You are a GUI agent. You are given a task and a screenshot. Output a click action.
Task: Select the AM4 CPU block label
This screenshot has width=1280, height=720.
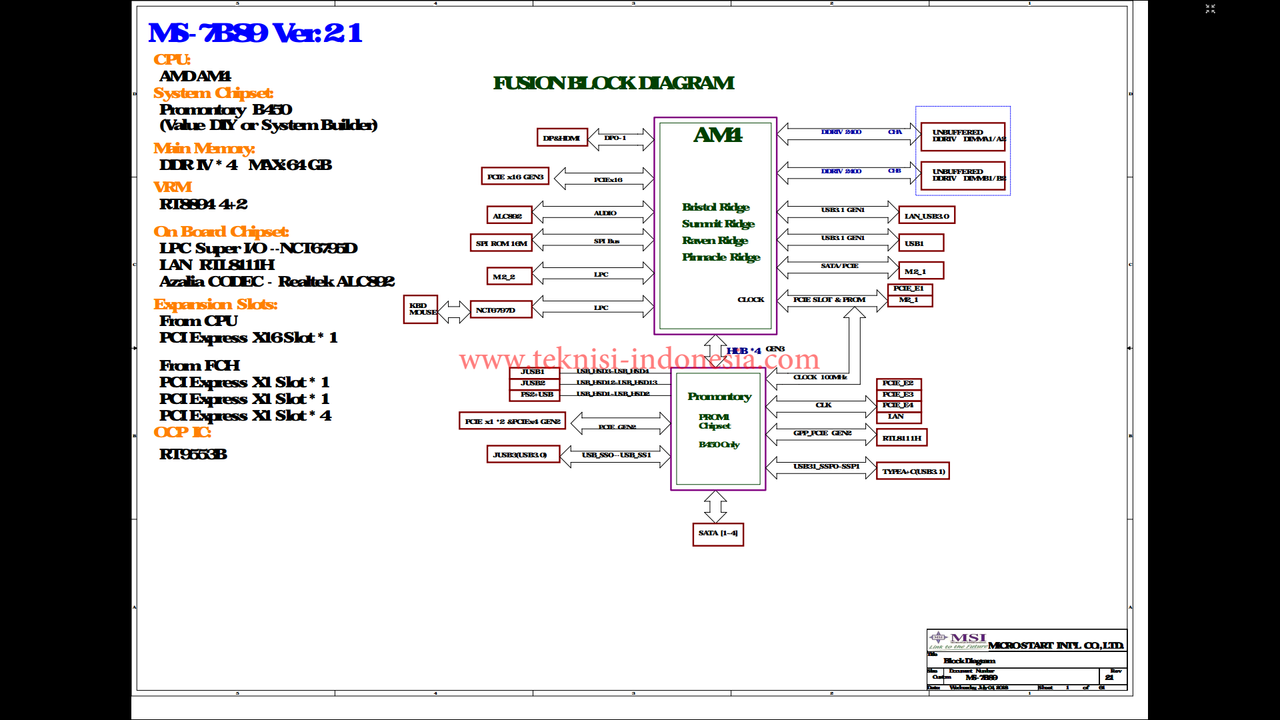[x=718, y=136]
